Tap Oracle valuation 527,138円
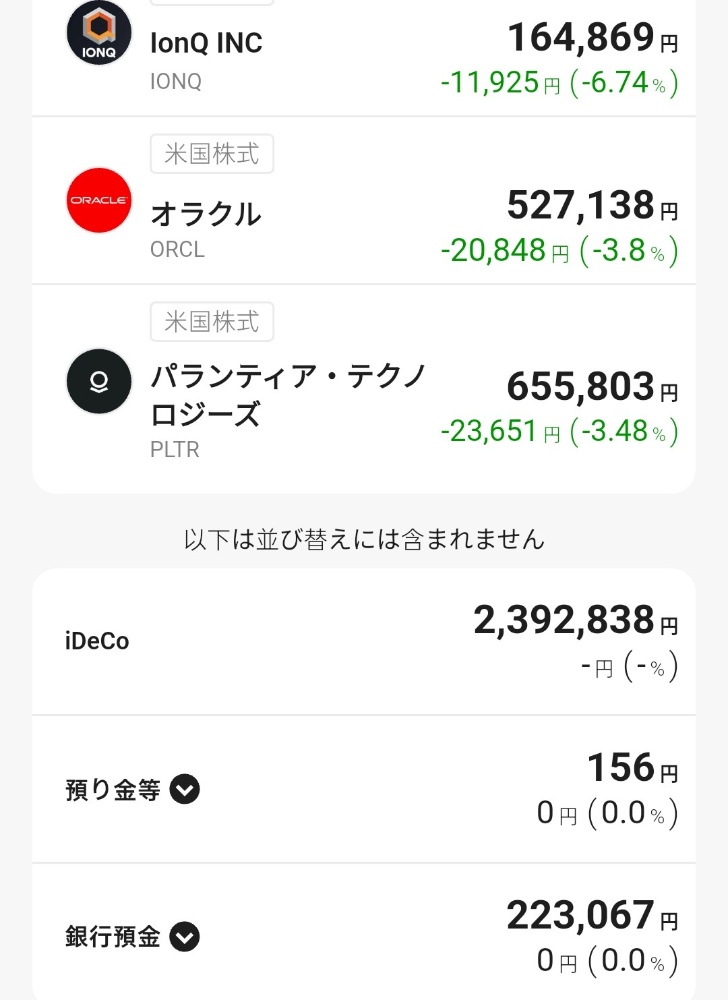Image resolution: width=728 pixels, height=1000 pixels. (x=593, y=205)
